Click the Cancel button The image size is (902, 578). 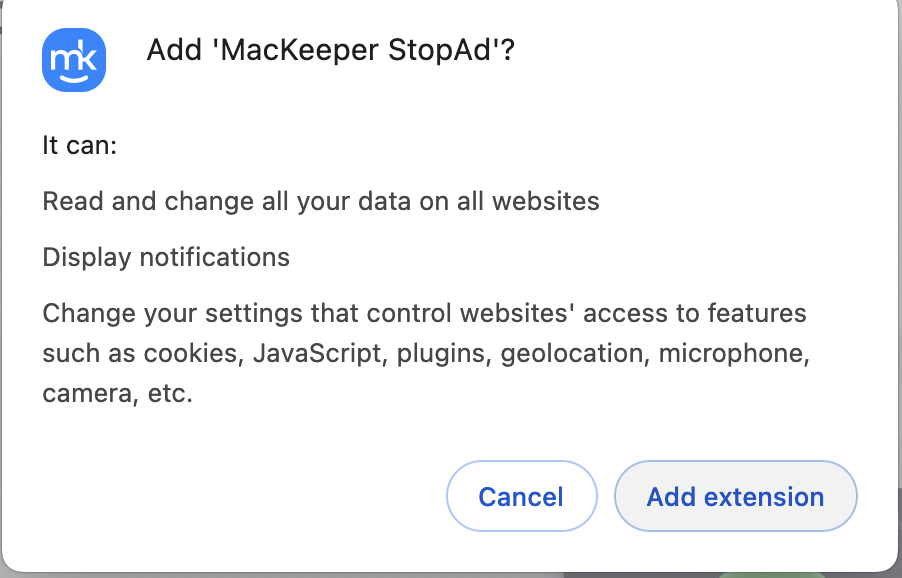[x=521, y=496]
